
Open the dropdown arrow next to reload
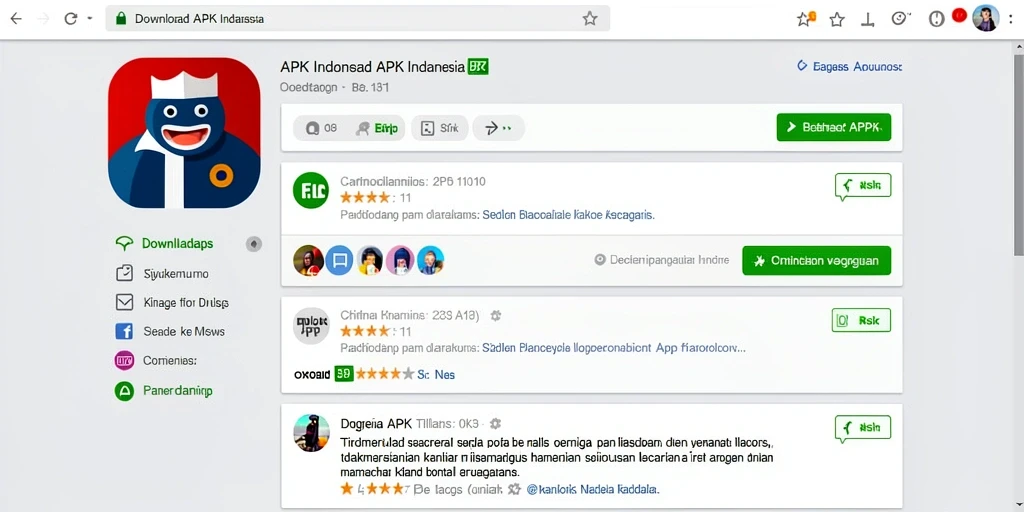(x=89, y=19)
